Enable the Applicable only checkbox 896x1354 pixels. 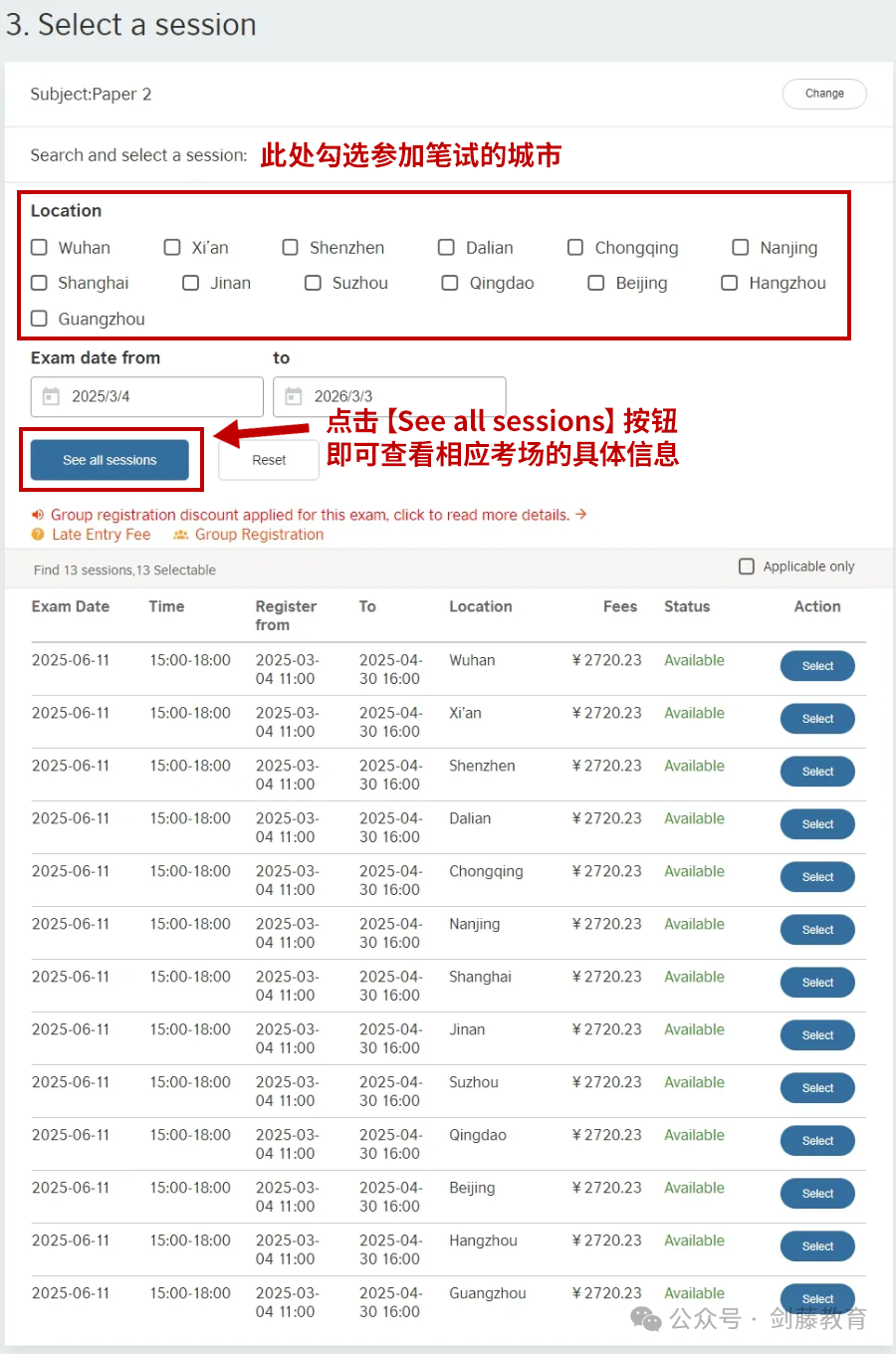[747, 566]
